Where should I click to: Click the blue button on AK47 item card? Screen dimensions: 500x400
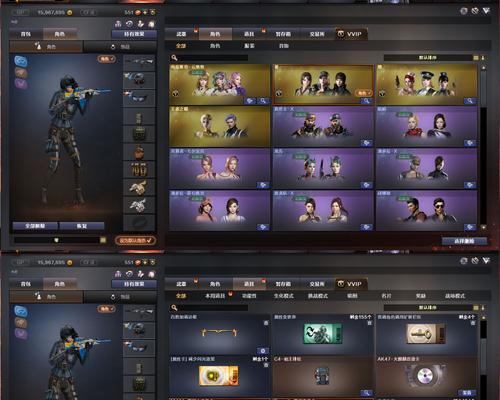coord(467,393)
